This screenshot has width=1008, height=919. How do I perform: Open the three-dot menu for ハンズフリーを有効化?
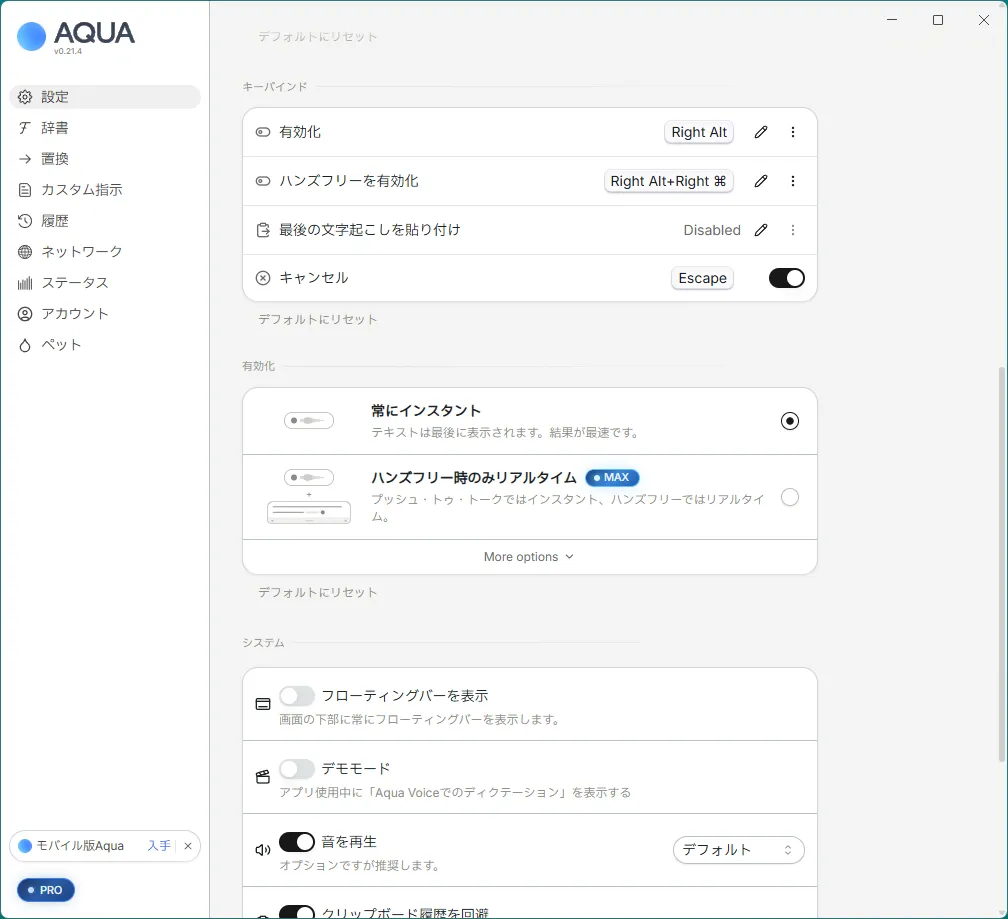[x=793, y=181]
